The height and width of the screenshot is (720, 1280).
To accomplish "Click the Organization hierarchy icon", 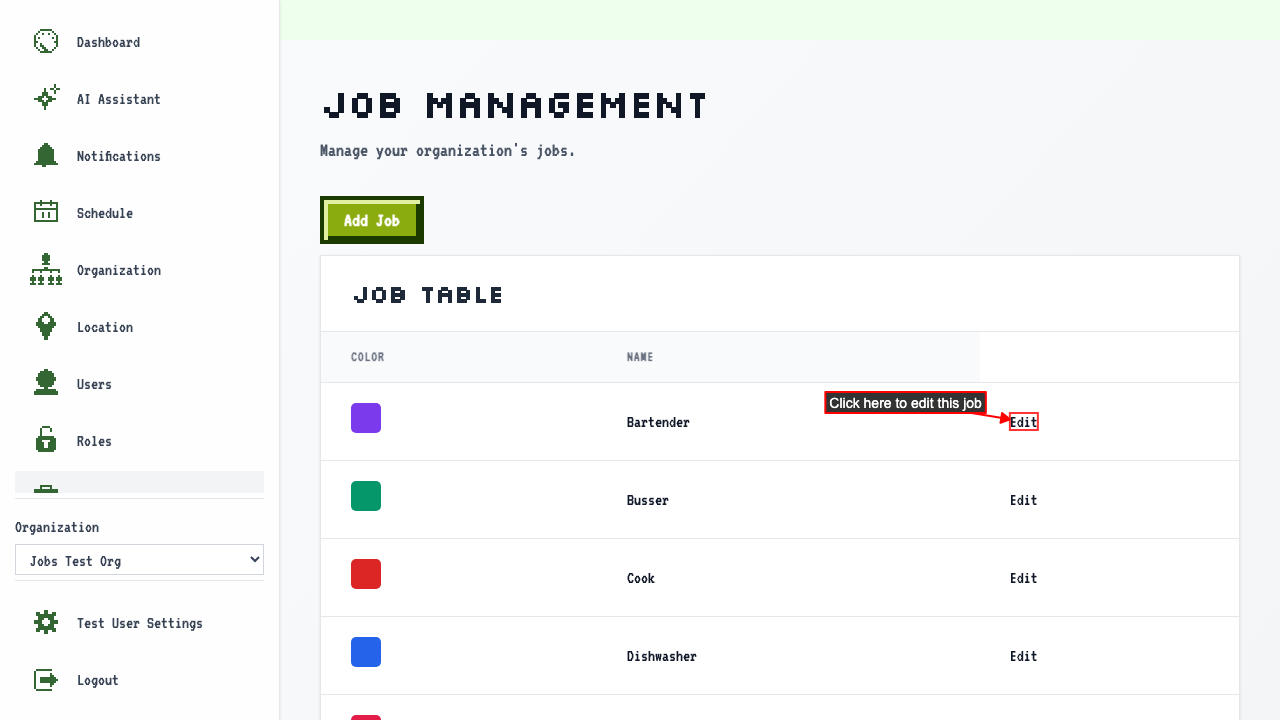I will [46, 270].
